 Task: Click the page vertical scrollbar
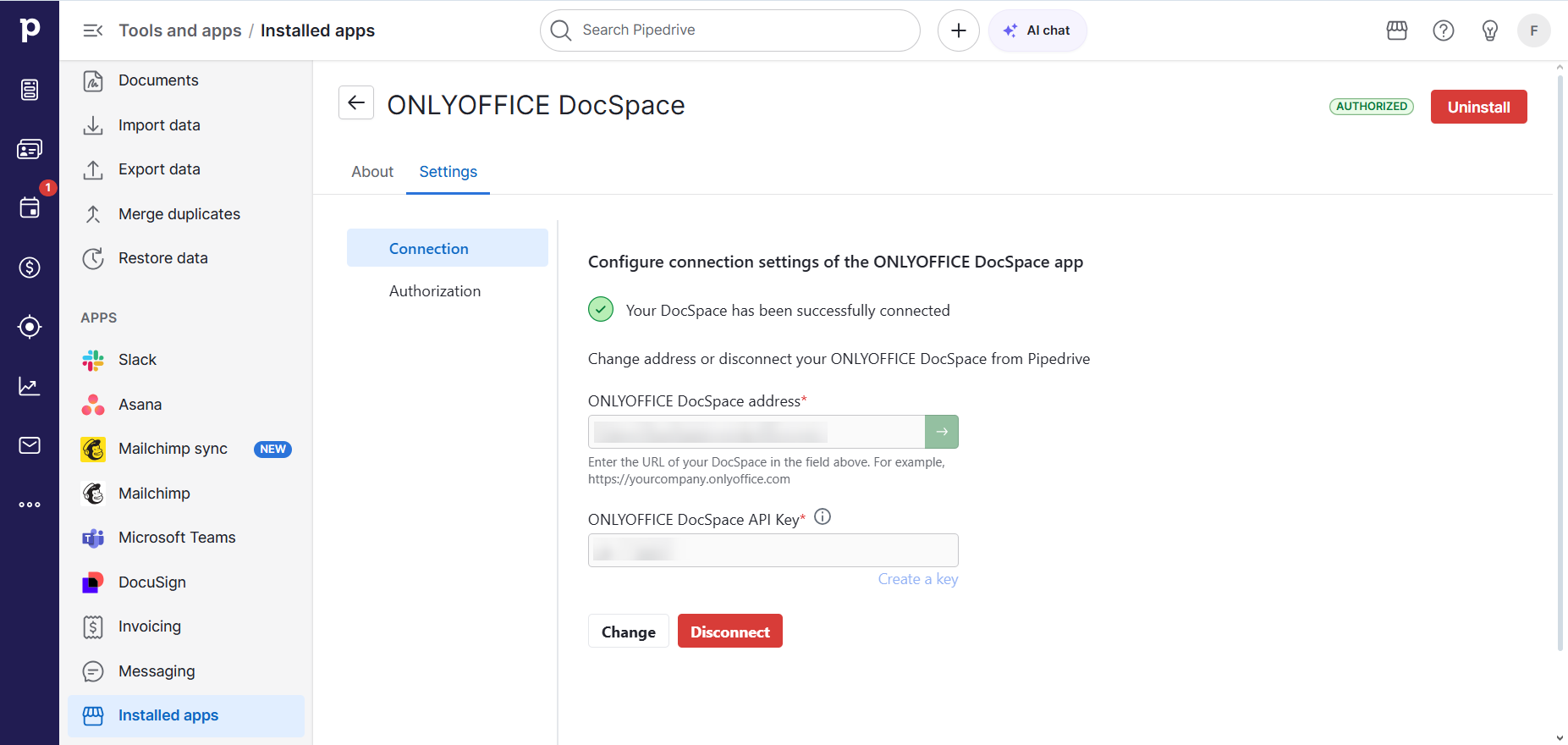coord(1560,364)
